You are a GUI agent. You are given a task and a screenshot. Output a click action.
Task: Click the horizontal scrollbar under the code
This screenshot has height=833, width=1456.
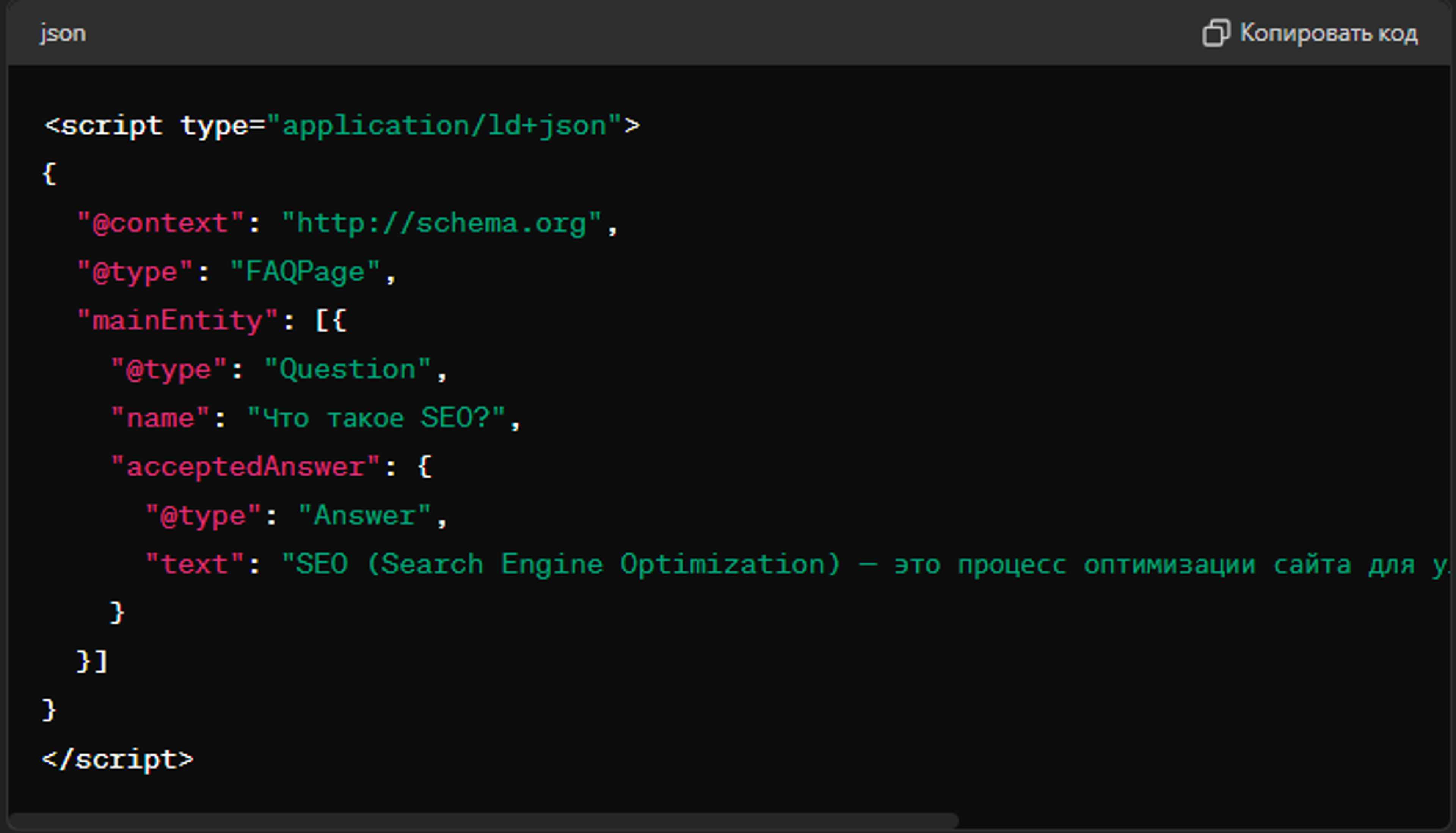[484, 820]
